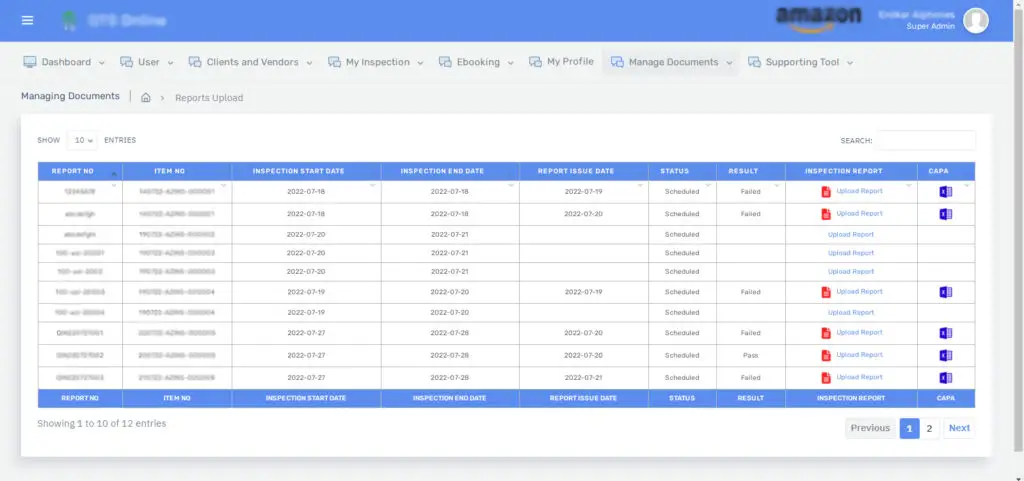
Task: Open CAPA Excel icon in first row
Action: (946, 191)
